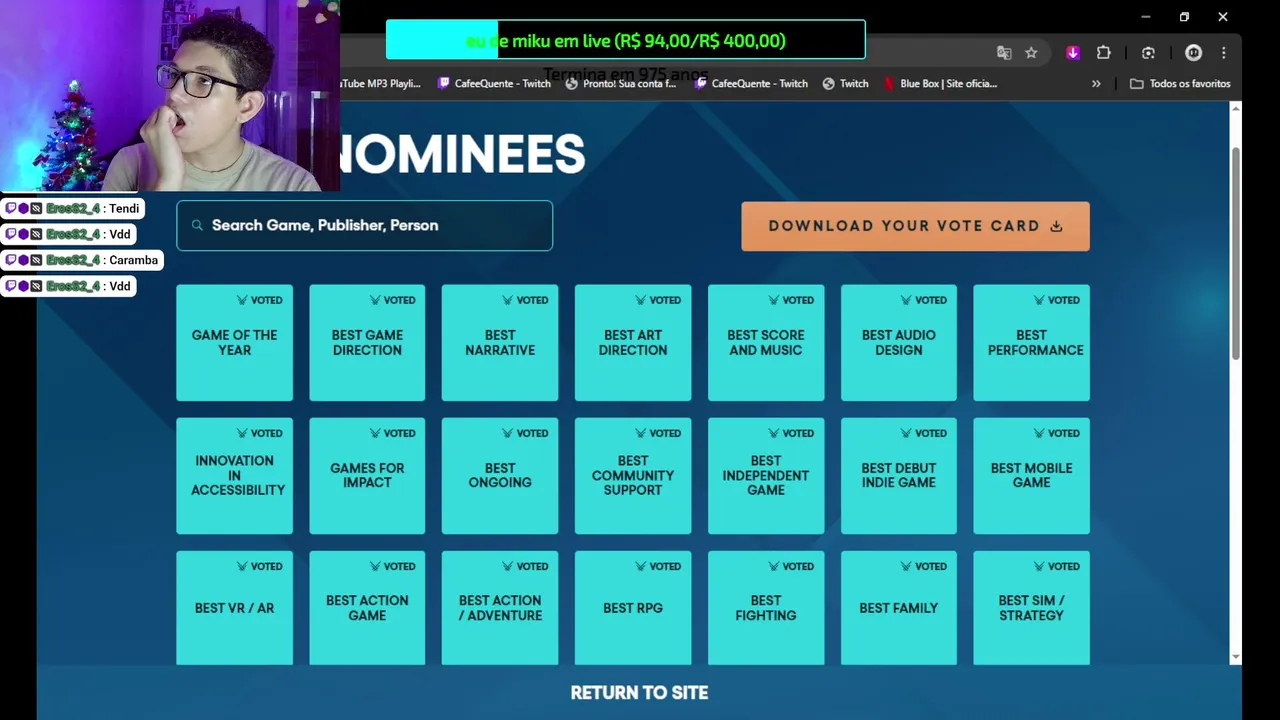
Task: Open the Todos os favoritos folder
Action: pyautogui.click(x=1180, y=84)
